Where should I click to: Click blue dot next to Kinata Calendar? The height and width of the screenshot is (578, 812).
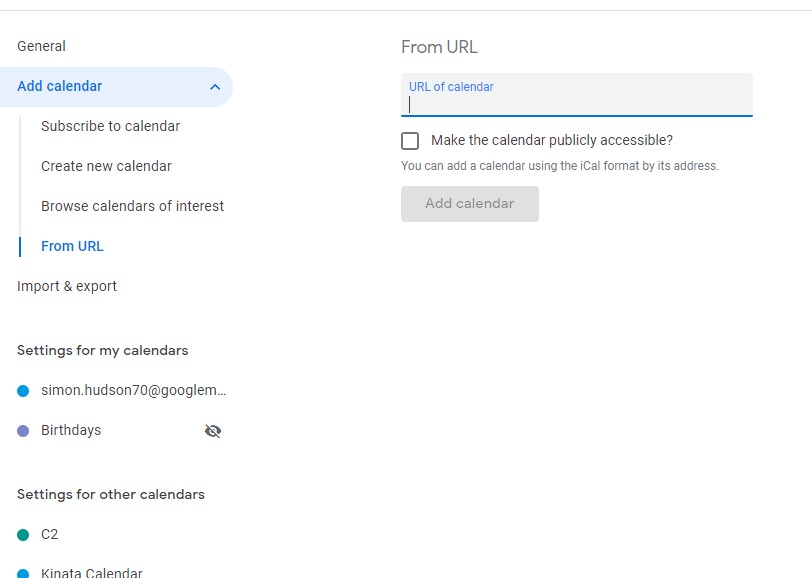pyautogui.click(x=23, y=573)
